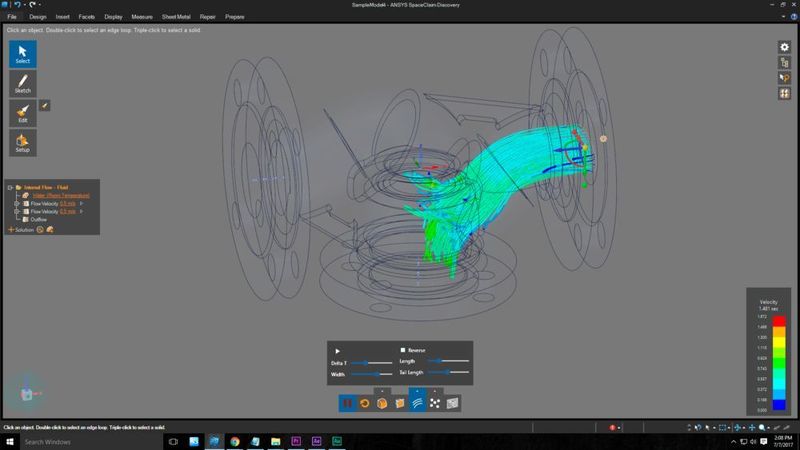Adjust the Width slider
This screenshot has width=800, height=450.
pyautogui.click(x=371, y=374)
